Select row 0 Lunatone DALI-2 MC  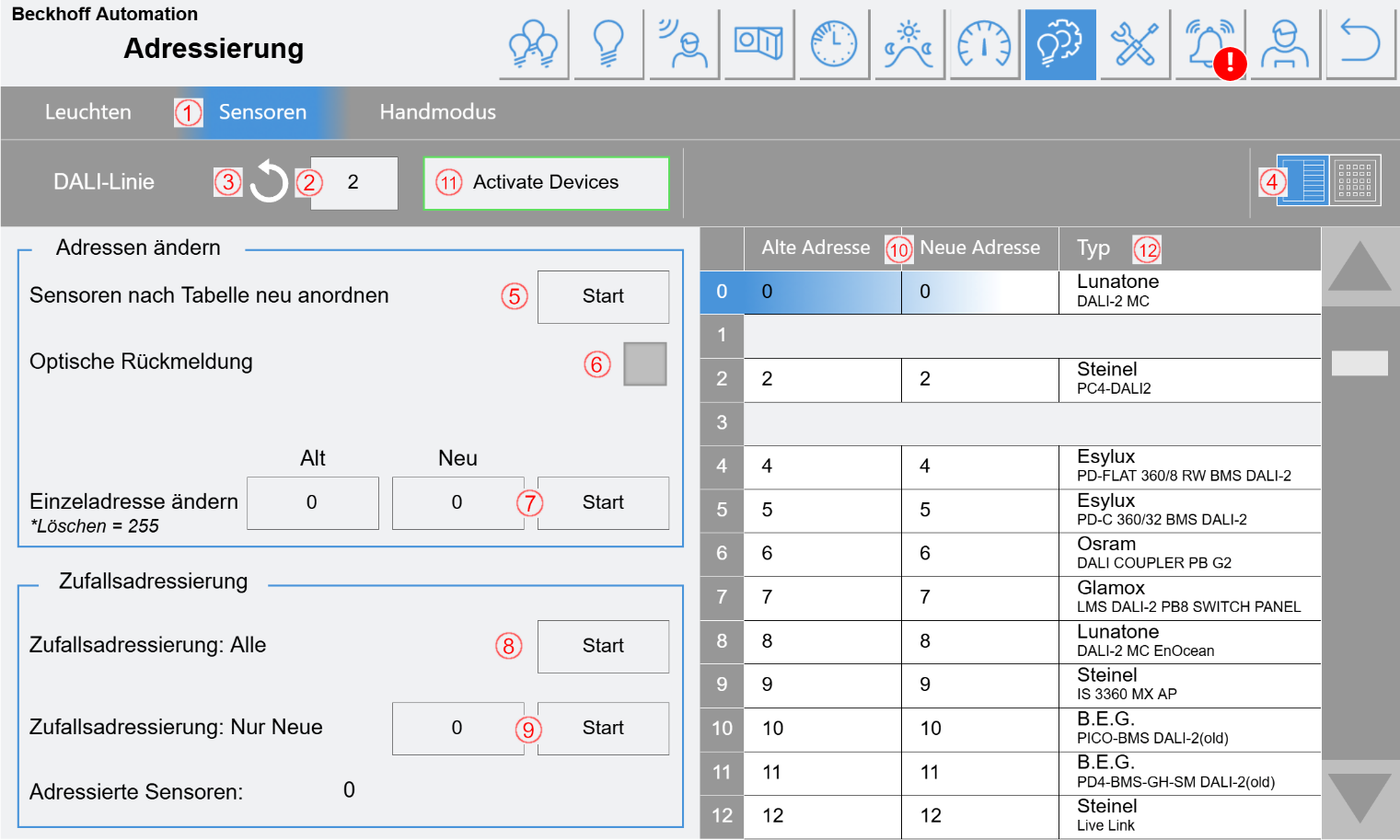(1010, 292)
